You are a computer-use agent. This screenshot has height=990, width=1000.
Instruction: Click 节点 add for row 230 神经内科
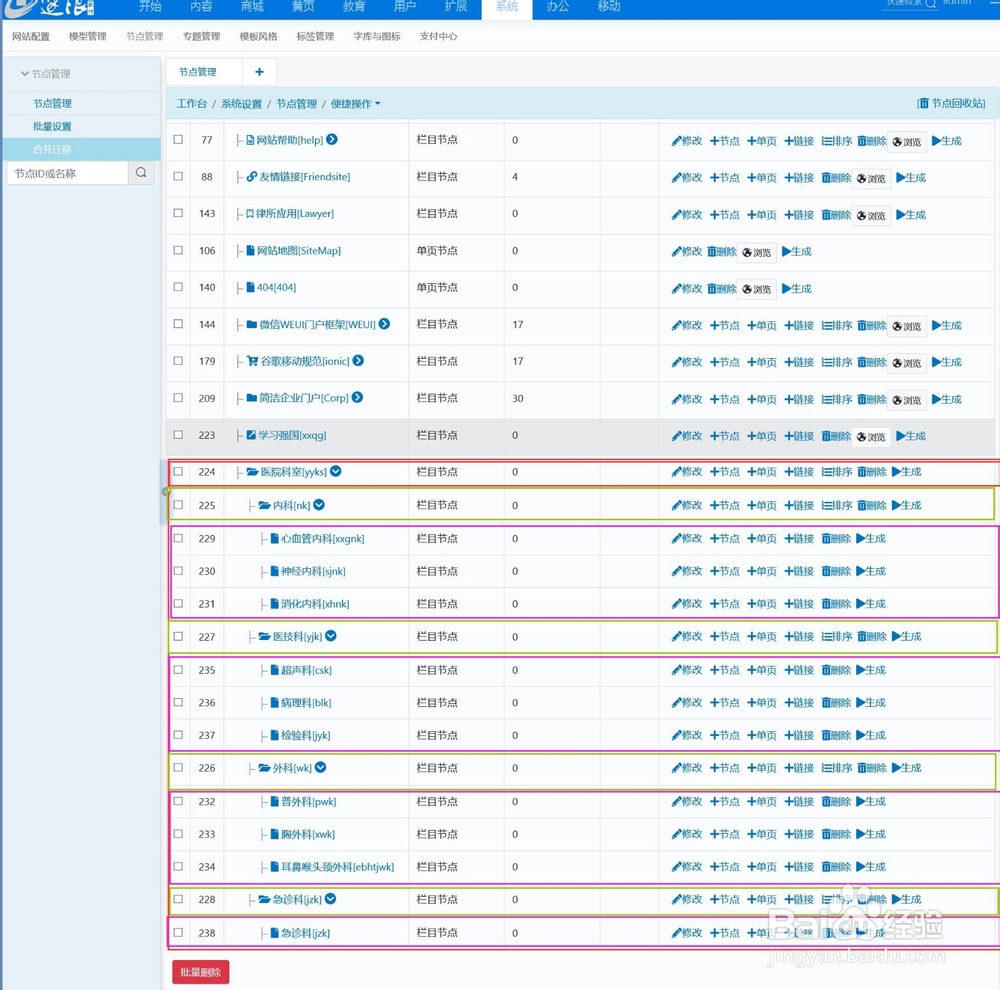tap(724, 571)
